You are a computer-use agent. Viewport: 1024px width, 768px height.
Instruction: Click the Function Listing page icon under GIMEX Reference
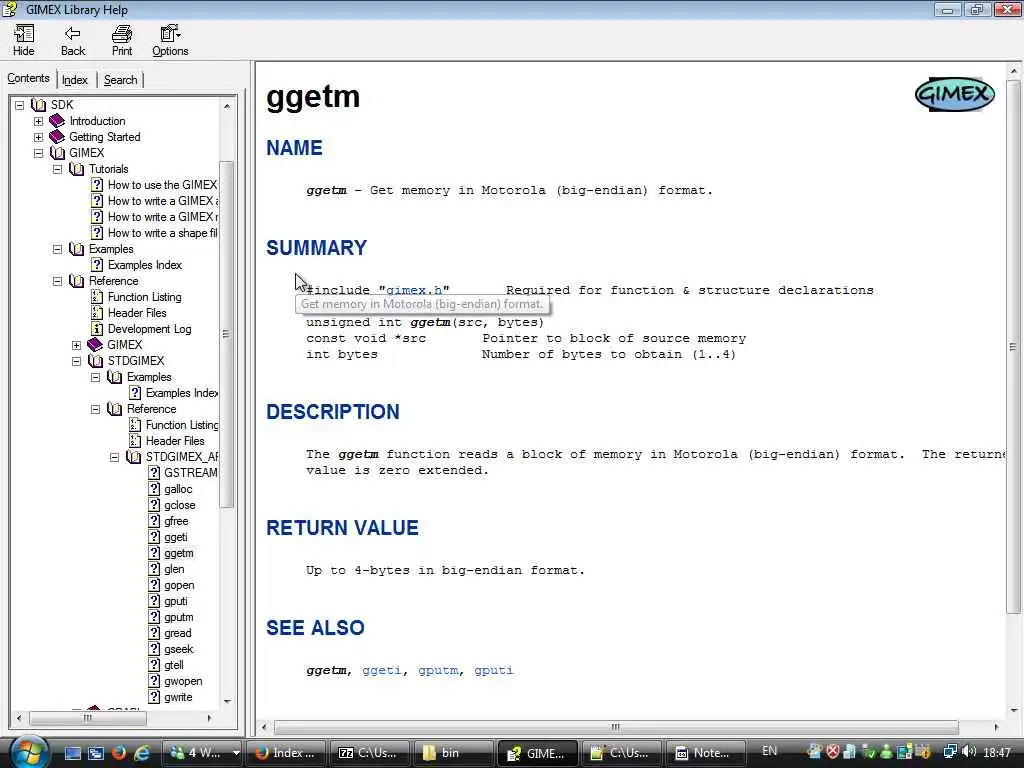coord(97,296)
